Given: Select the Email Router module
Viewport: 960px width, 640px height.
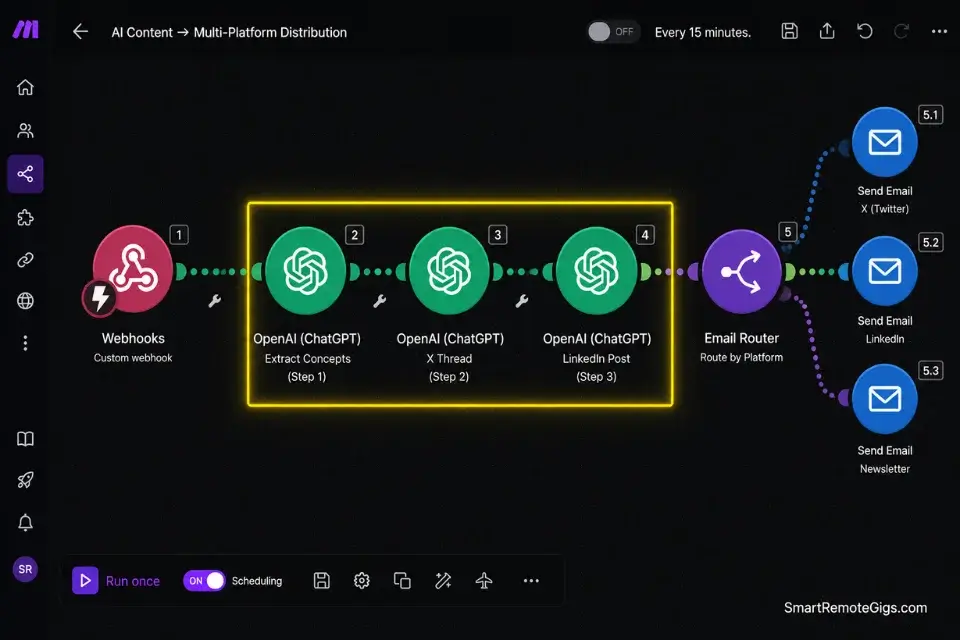Looking at the screenshot, I should (x=741, y=272).
